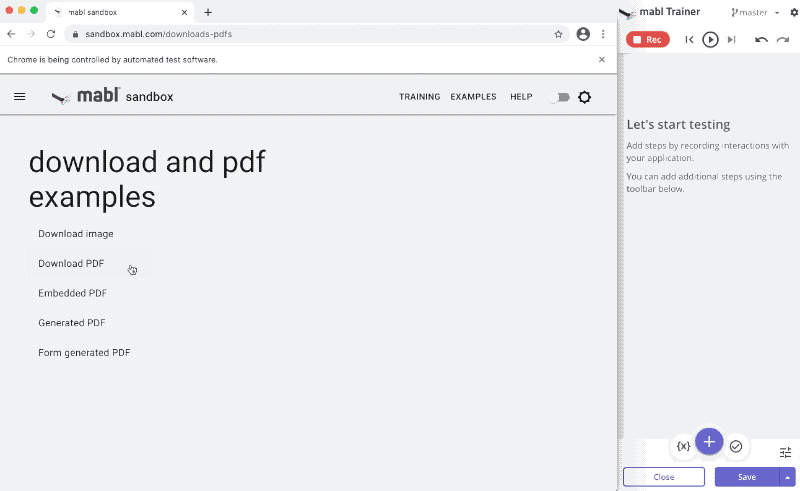Screen dimensions: 800x491
Task: Go back in the browser
Action: tap(11, 34)
